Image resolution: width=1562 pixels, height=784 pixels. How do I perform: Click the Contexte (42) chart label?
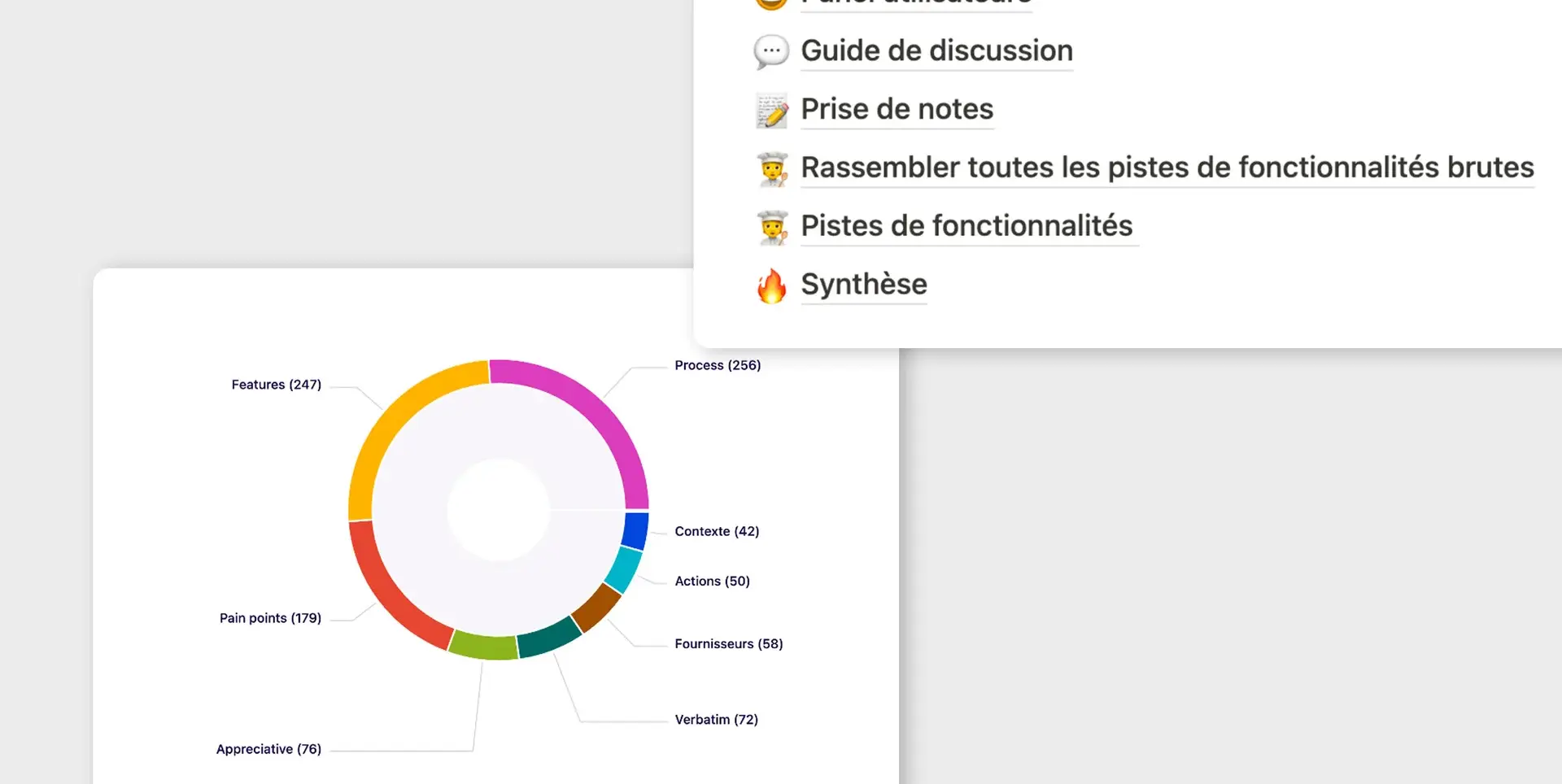pos(717,531)
